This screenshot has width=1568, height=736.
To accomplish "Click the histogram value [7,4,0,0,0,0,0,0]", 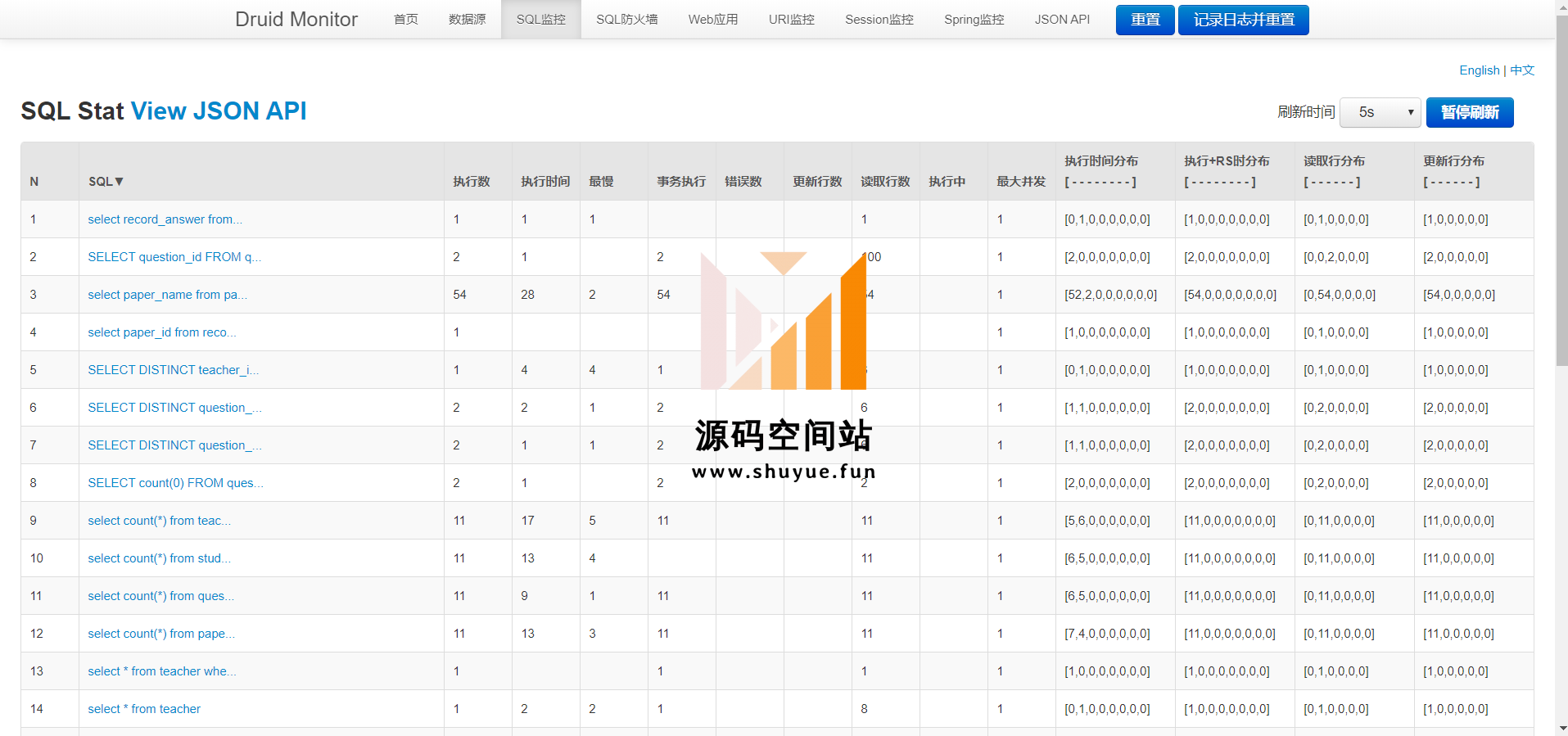I will (x=1108, y=634).
